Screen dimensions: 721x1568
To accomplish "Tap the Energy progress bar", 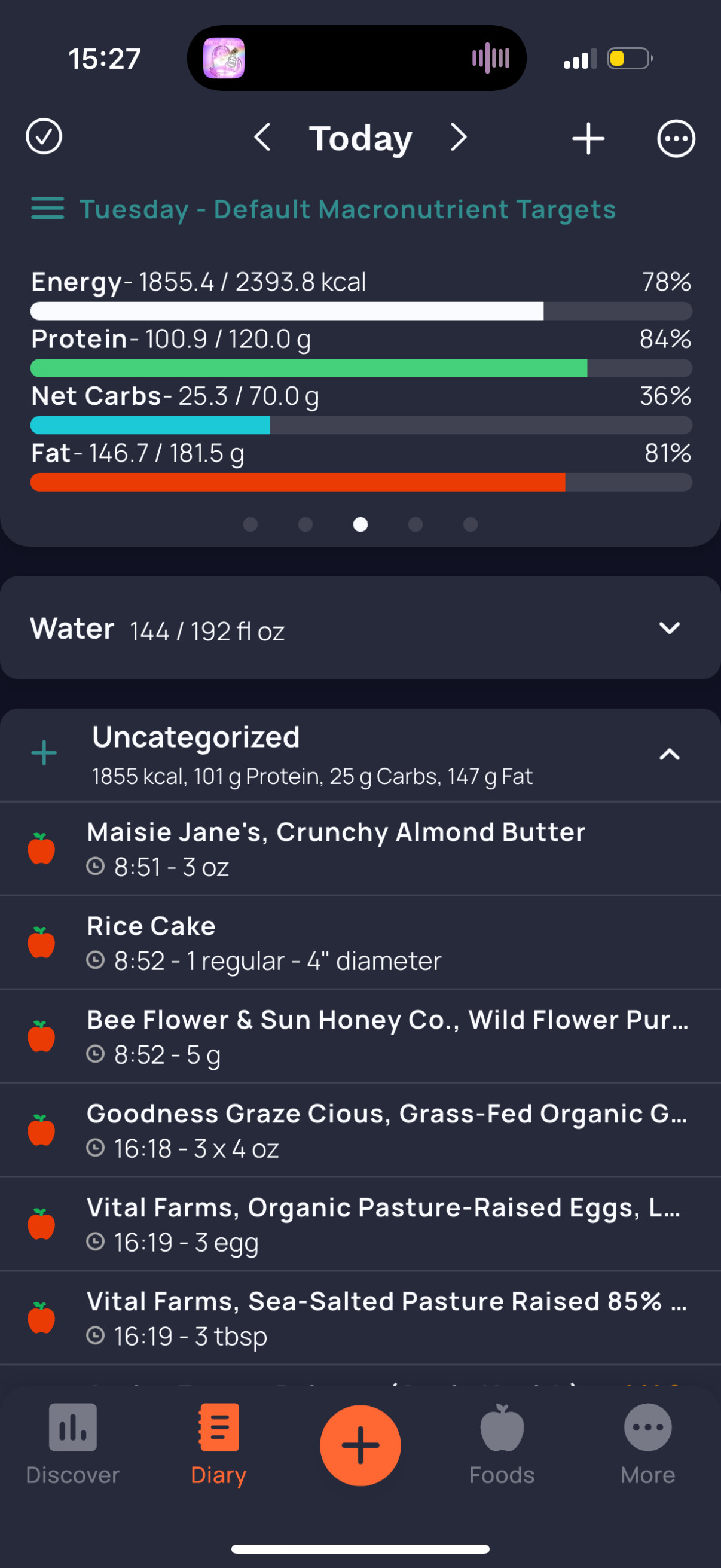I will (x=360, y=311).
